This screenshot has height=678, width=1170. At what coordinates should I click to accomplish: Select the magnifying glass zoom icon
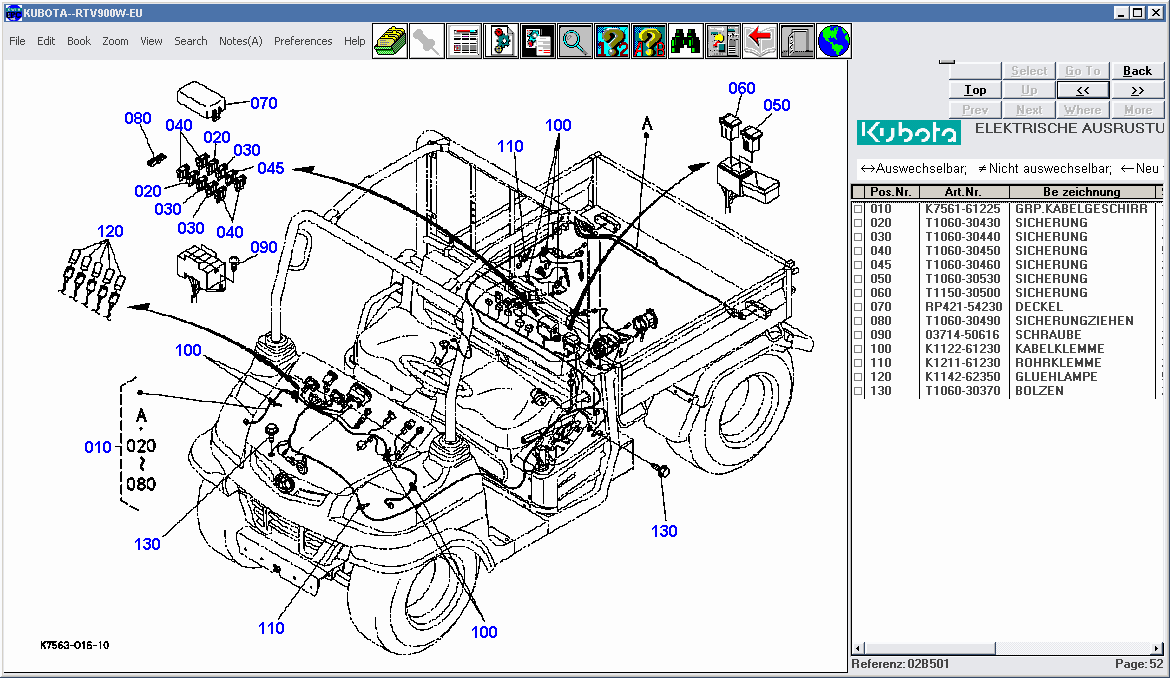(575, 41)
